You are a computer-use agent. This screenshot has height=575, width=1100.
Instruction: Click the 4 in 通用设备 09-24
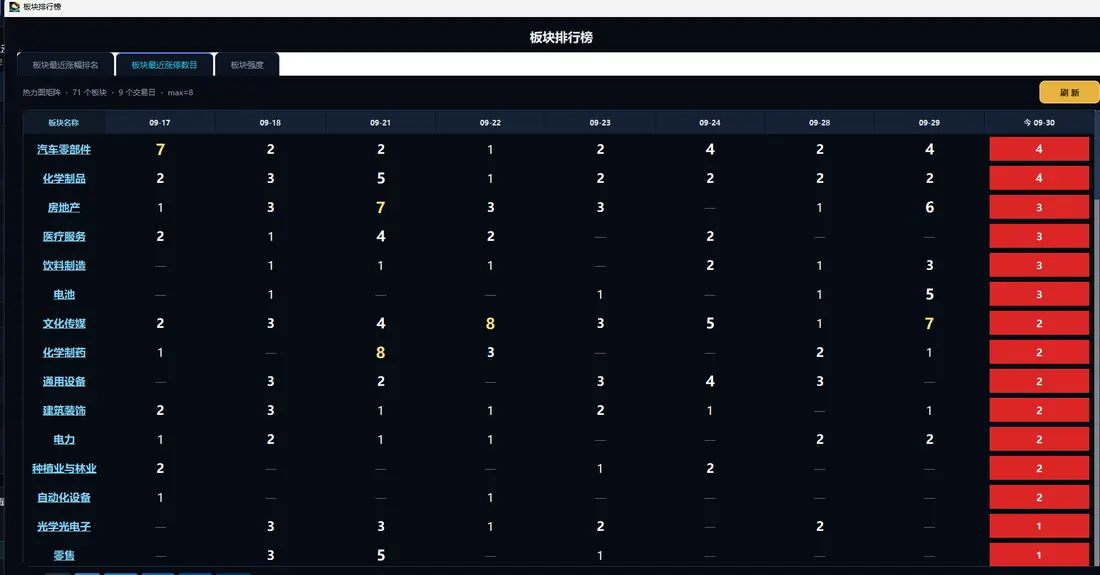(710, 381)
